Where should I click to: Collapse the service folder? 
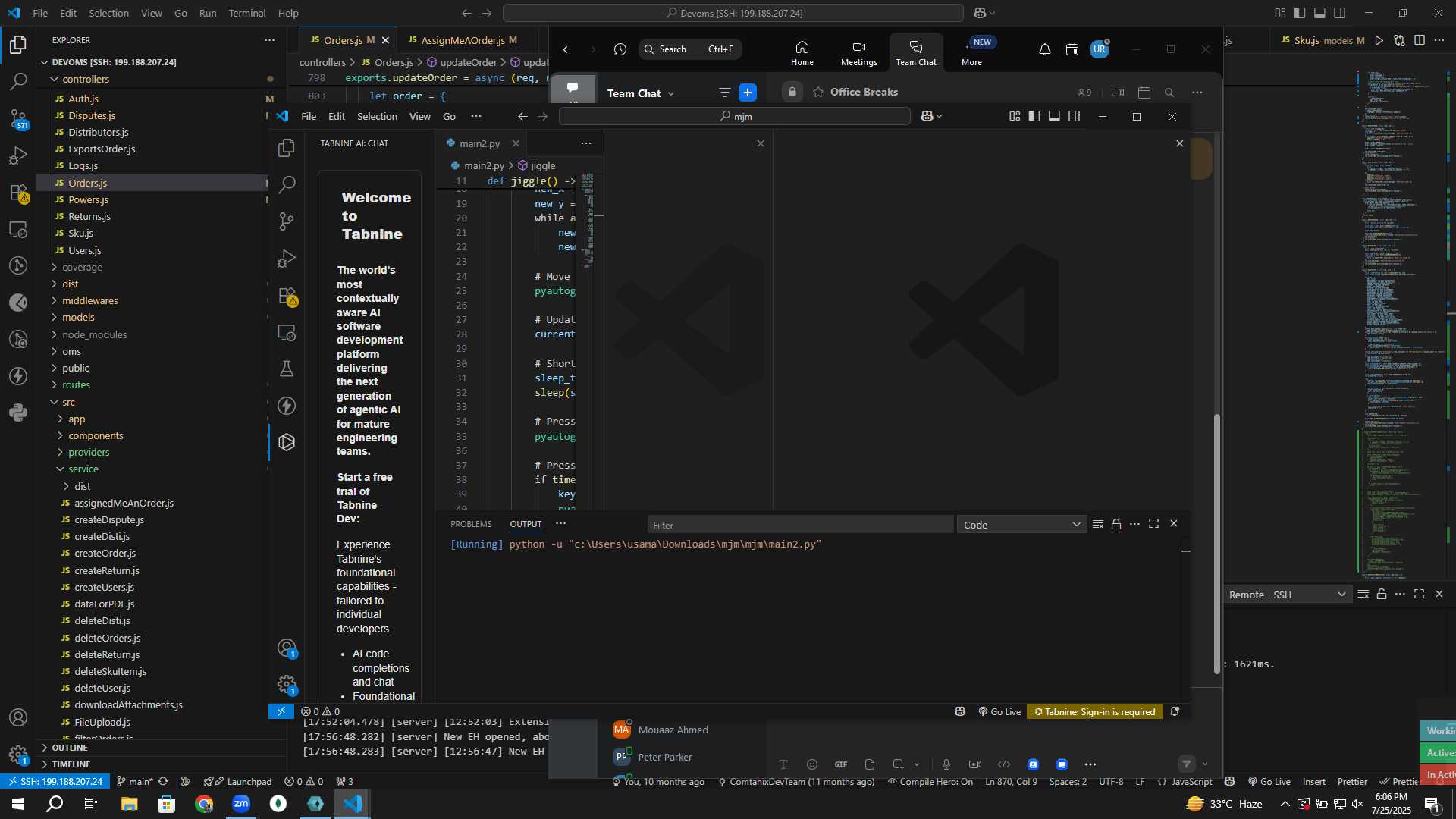(x=83, y=469)
